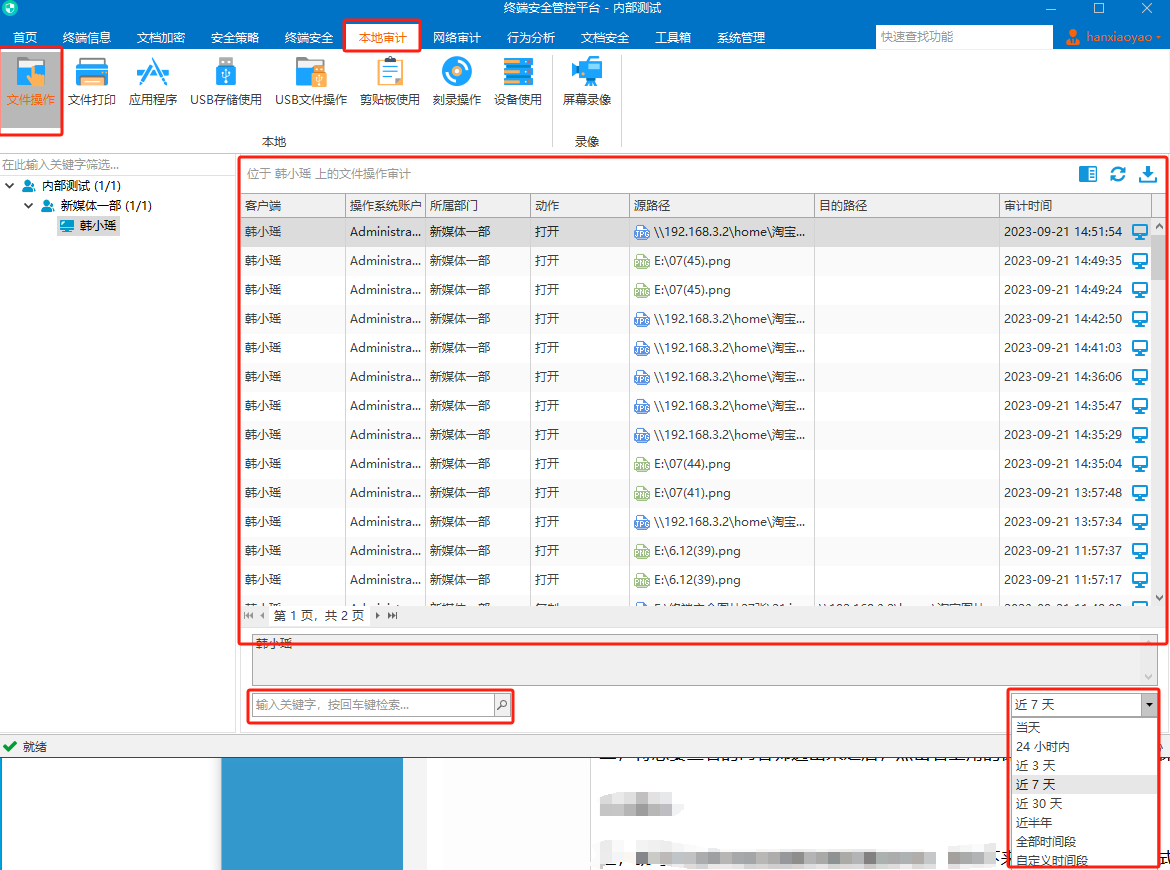Go to the next page of results
This screenshot has width=1170, height=870.
(x=378, y=616)
